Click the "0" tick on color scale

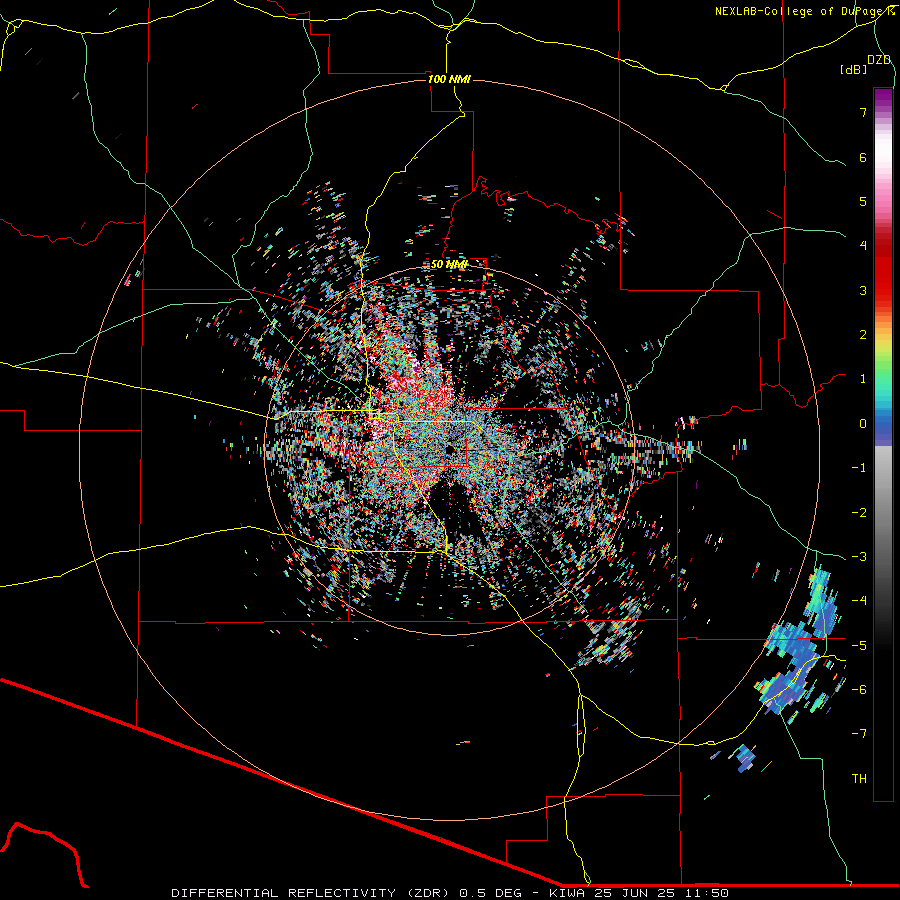click(863, 424)
